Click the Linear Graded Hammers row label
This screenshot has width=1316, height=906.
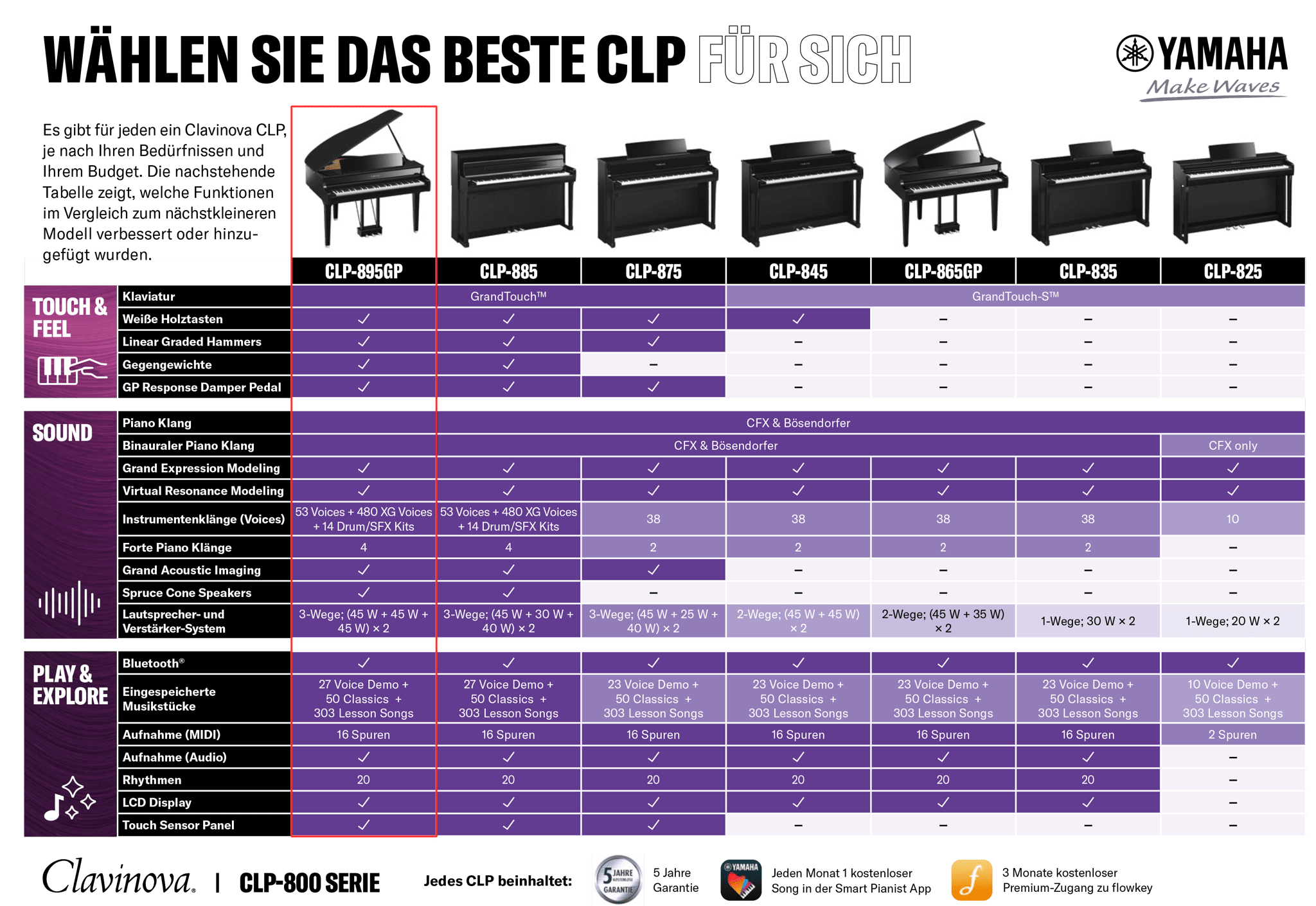click(204, 342)
